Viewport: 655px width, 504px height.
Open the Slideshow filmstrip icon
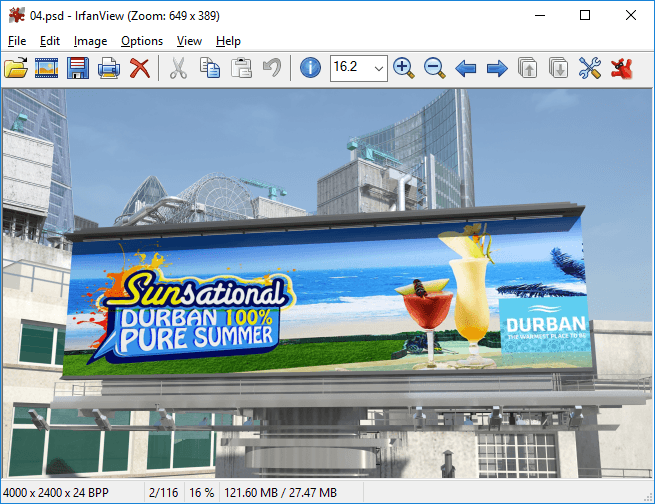(x=46, y=68)
